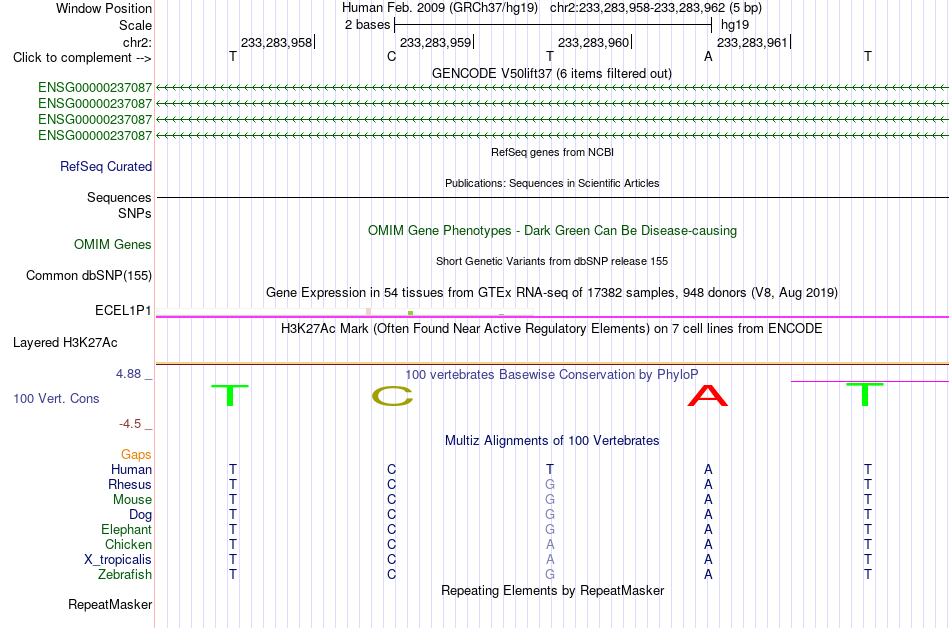Image resolution: width=950 pixels, height=628 pixels.
Task: Click 'RefSeq genes from NCBI' track title
Action: [552, 152]
